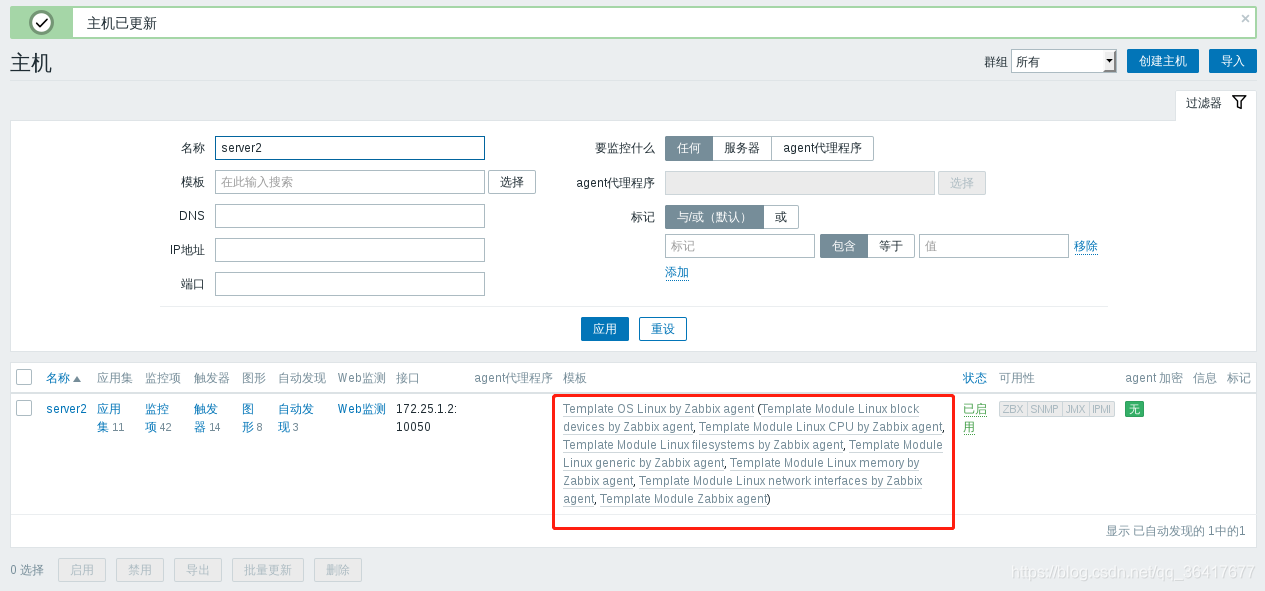Viewport: 1265px width, 591px height.
Task: Click the 172.25.1.2: 10050 interface text
Action: [426, 418]
